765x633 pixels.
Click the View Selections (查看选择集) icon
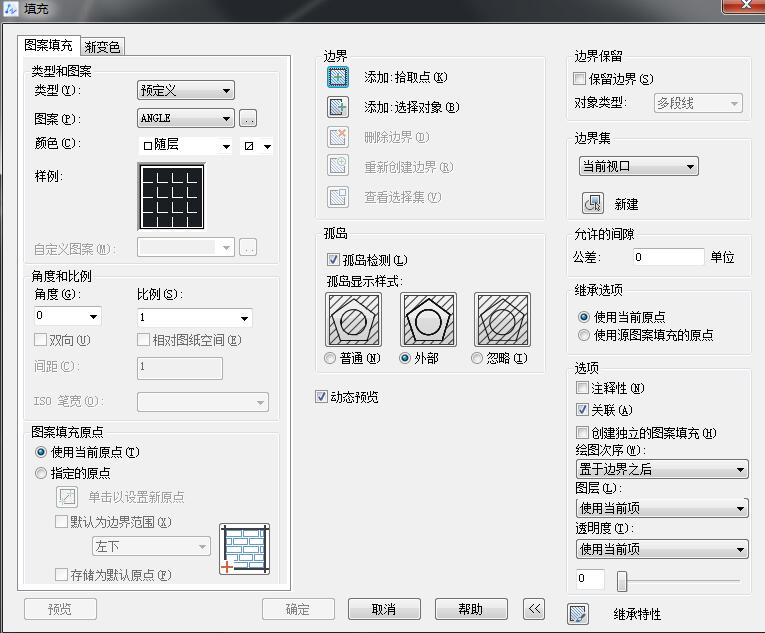click(x=338, y=197)
